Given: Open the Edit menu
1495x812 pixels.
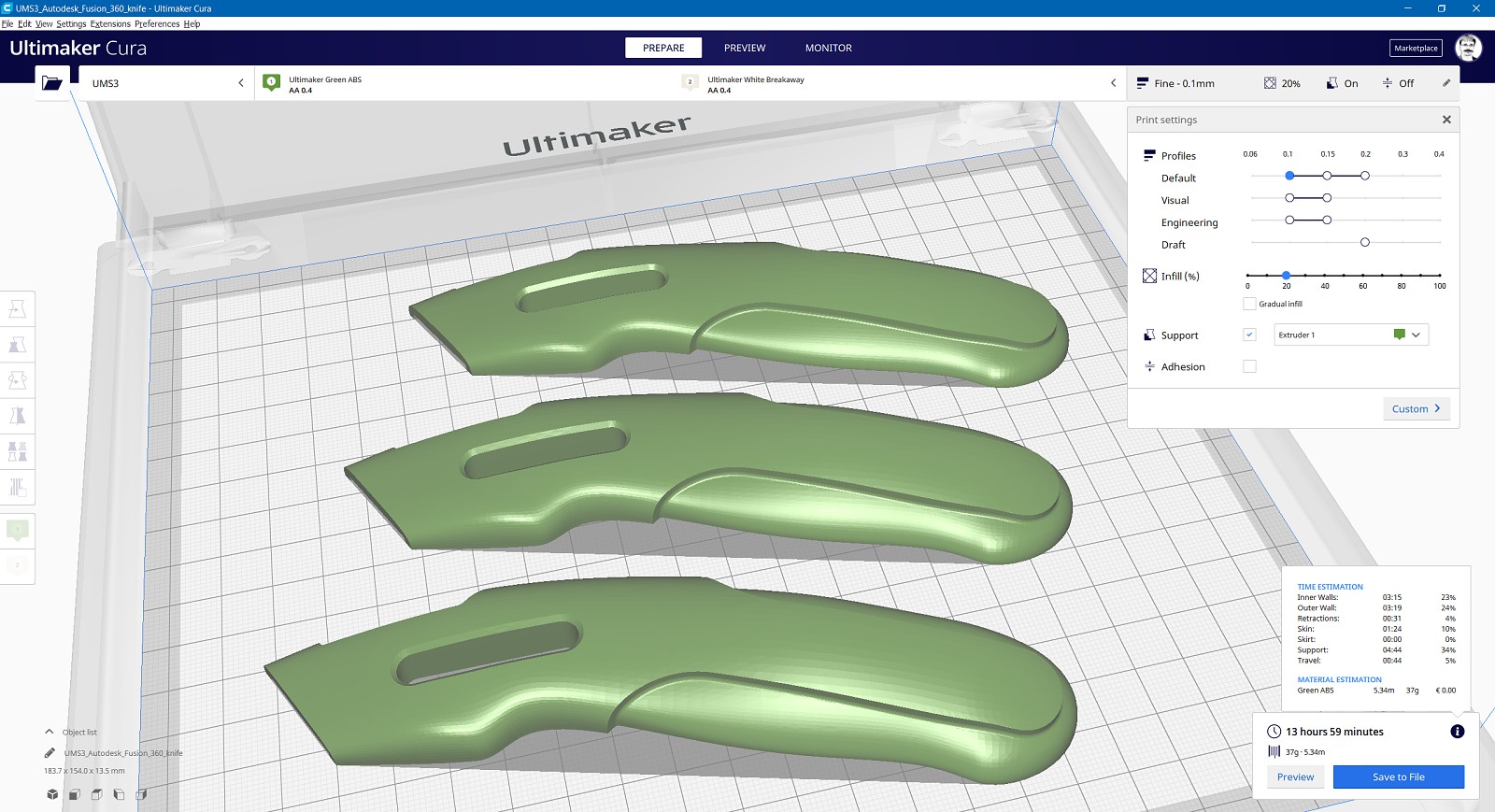Looking at the screenshot, I should [24, 23].
